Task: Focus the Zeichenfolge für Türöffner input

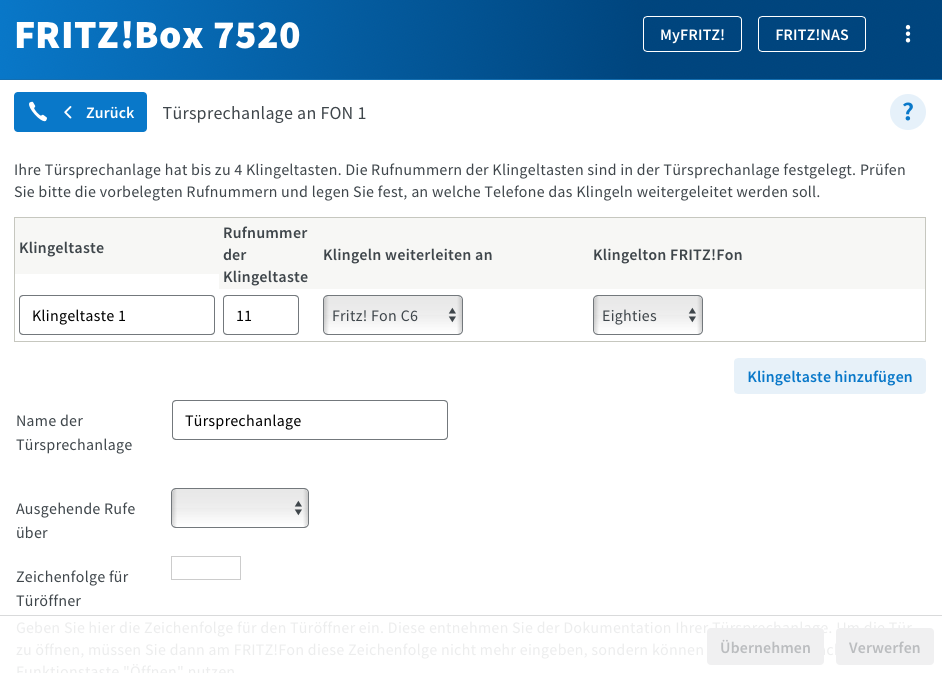Action: point(206,568)
